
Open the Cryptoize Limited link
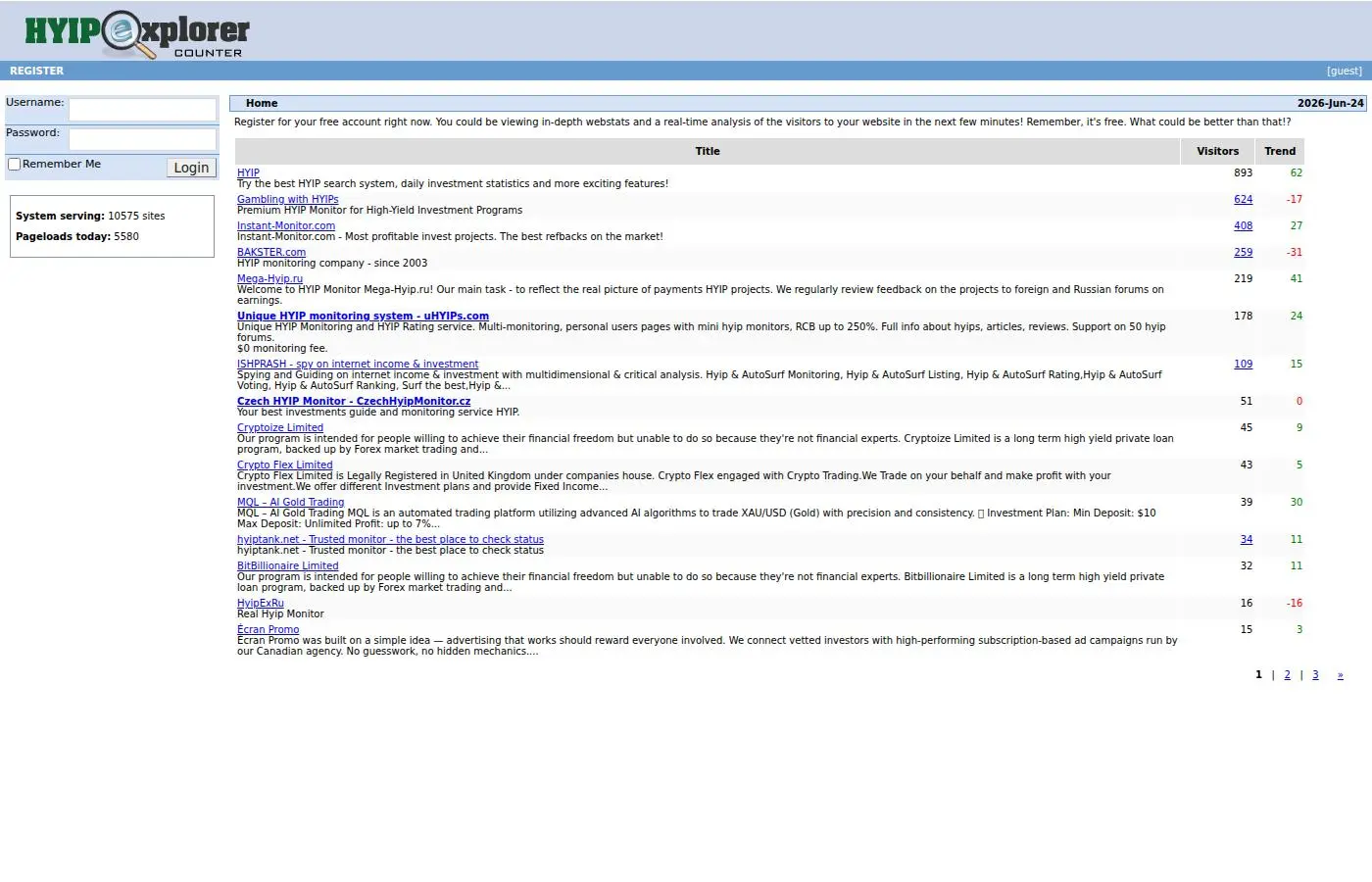point(280,427)
